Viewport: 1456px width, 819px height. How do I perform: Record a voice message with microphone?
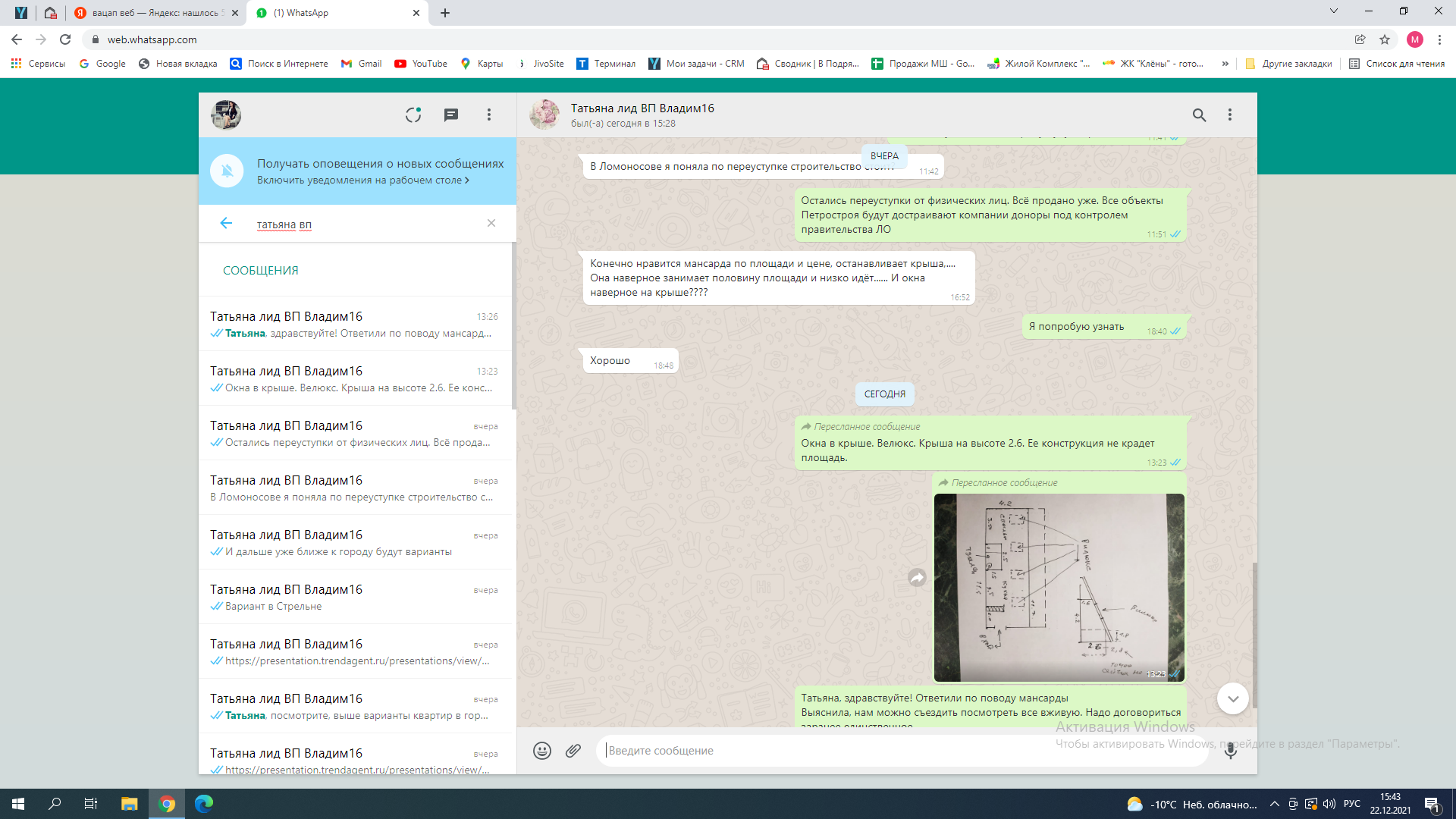pos(1231,751)
